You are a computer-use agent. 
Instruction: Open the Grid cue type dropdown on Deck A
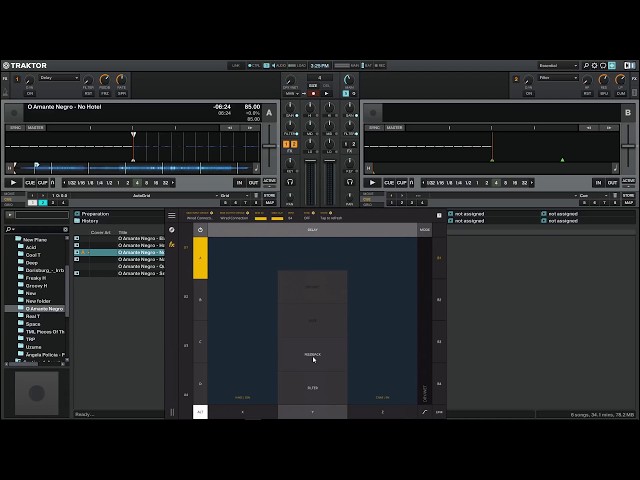click(x=234, y=196)
